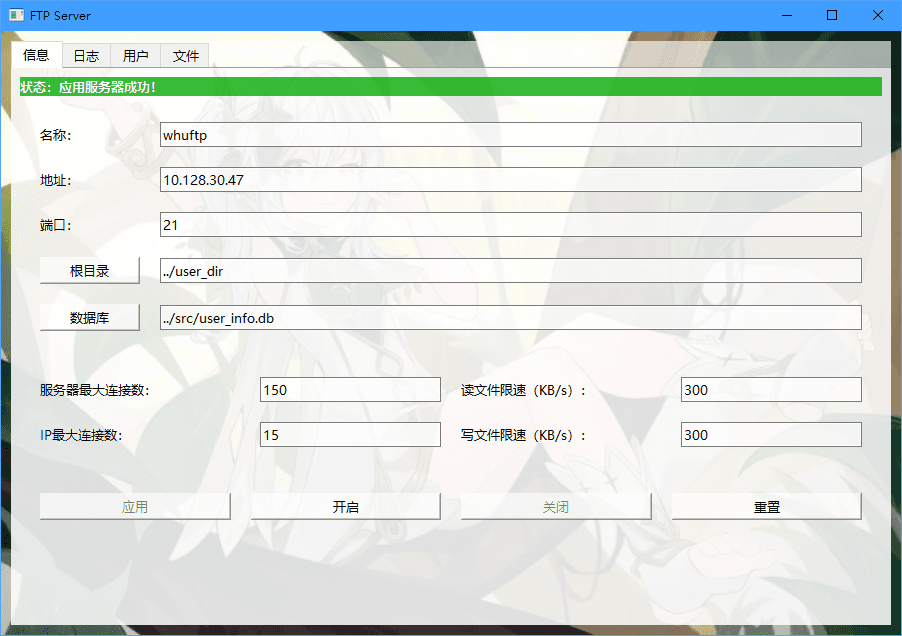Switch to the 信息 tab
The image size is (902, 636).
(x=37, y=55)
